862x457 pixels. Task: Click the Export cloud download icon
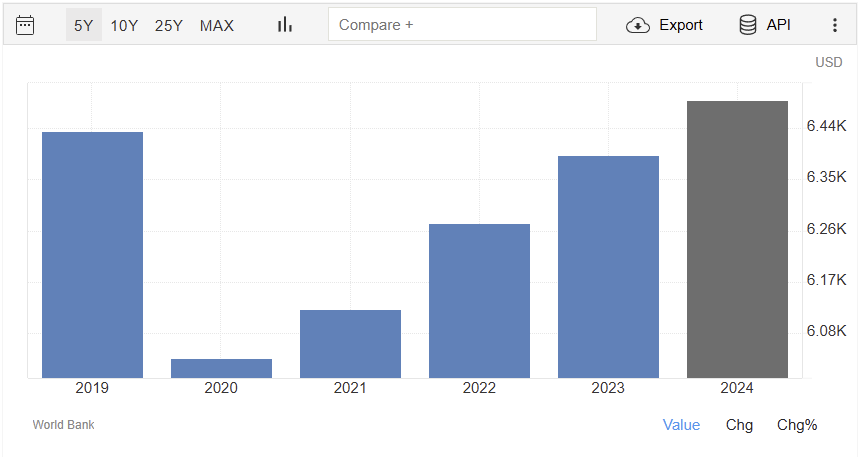click(638, 25)
